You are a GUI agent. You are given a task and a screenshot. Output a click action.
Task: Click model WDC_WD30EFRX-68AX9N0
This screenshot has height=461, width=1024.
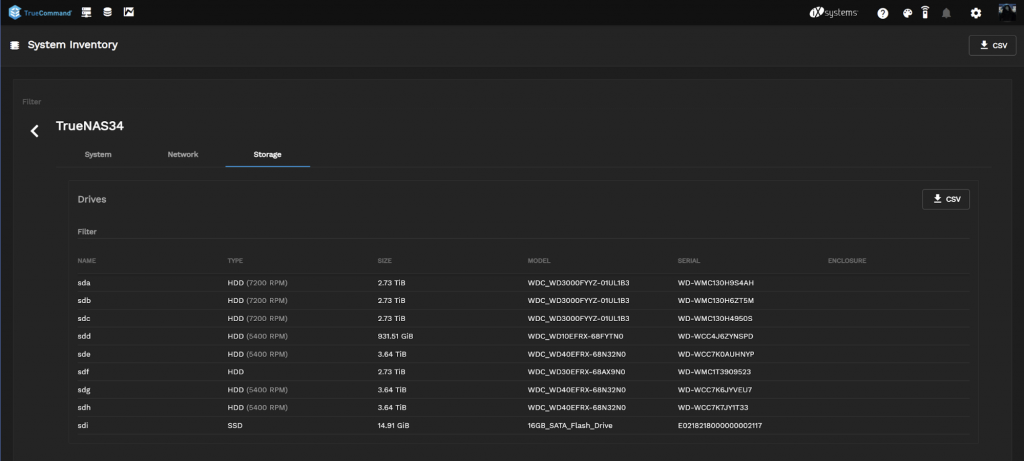click(x=577, y=372)
